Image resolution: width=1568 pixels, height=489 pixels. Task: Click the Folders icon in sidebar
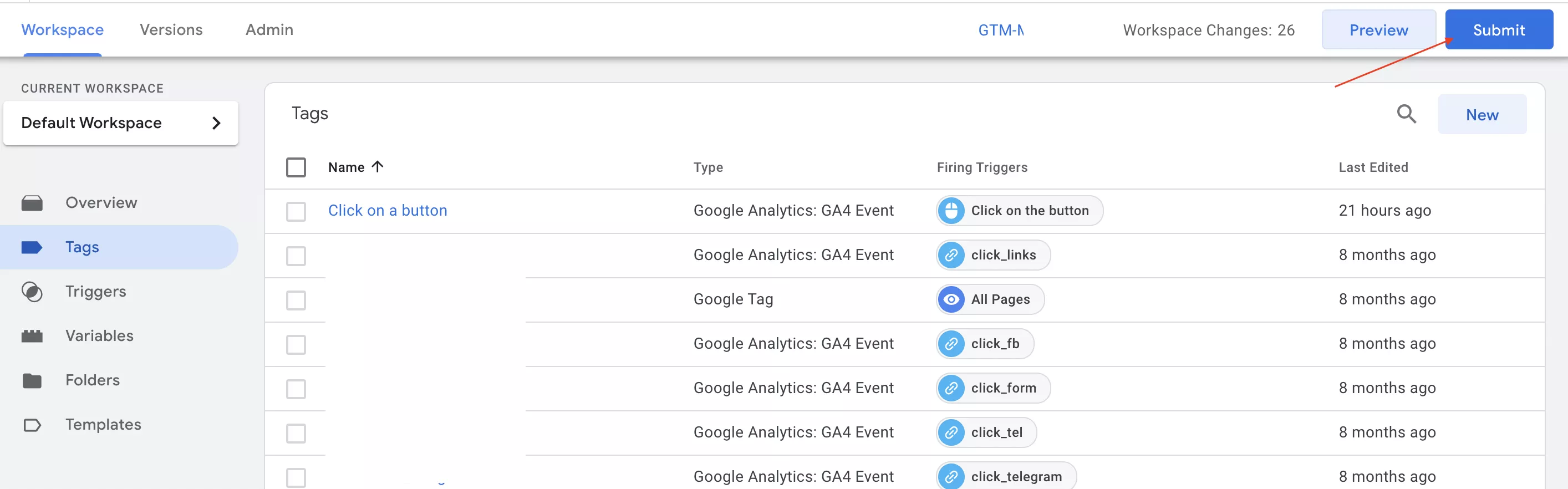click(x=32, y=380)
